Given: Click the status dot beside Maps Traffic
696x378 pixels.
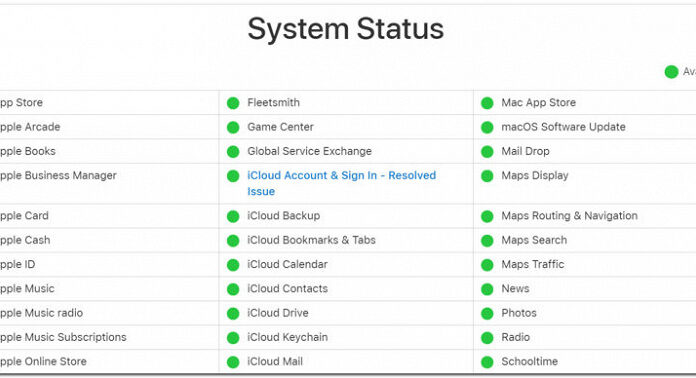Looking at the screenshot, I should click(x=487, y=265).
